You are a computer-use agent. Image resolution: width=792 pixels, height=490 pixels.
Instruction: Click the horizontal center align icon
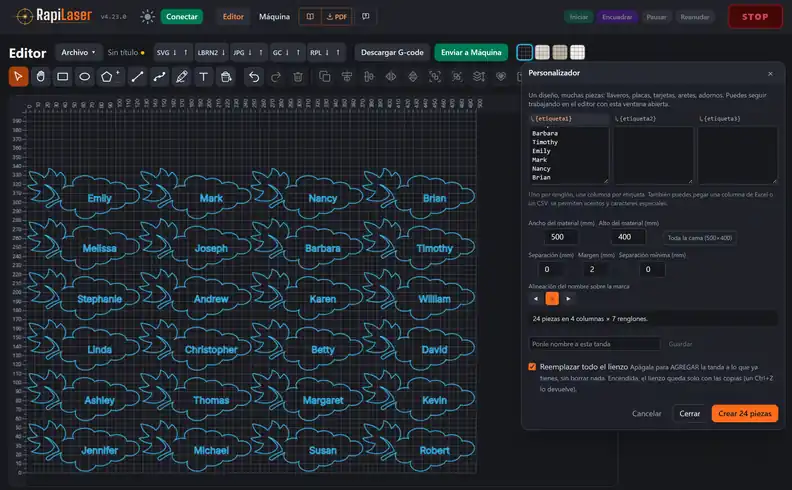(346, 77)
